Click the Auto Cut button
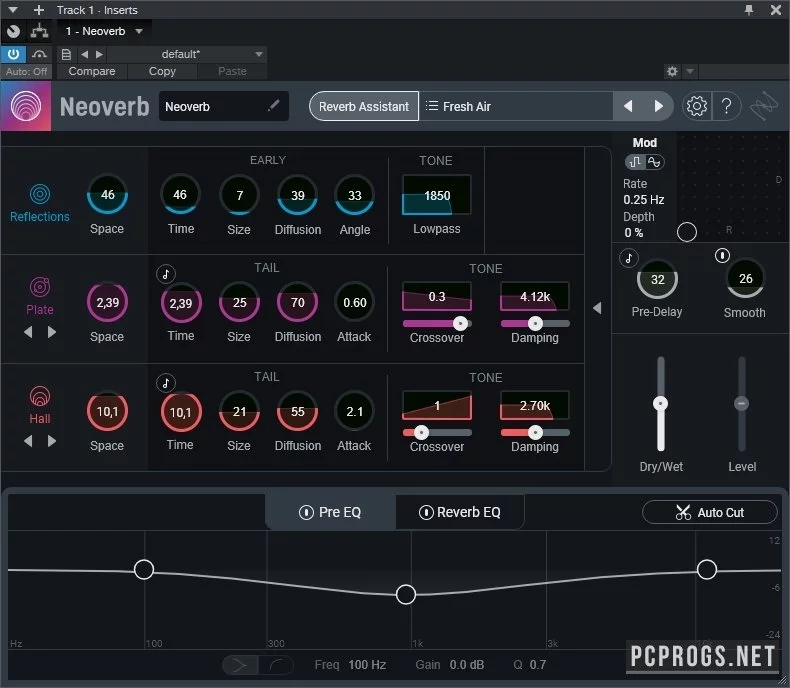 (x=710, y=512)
